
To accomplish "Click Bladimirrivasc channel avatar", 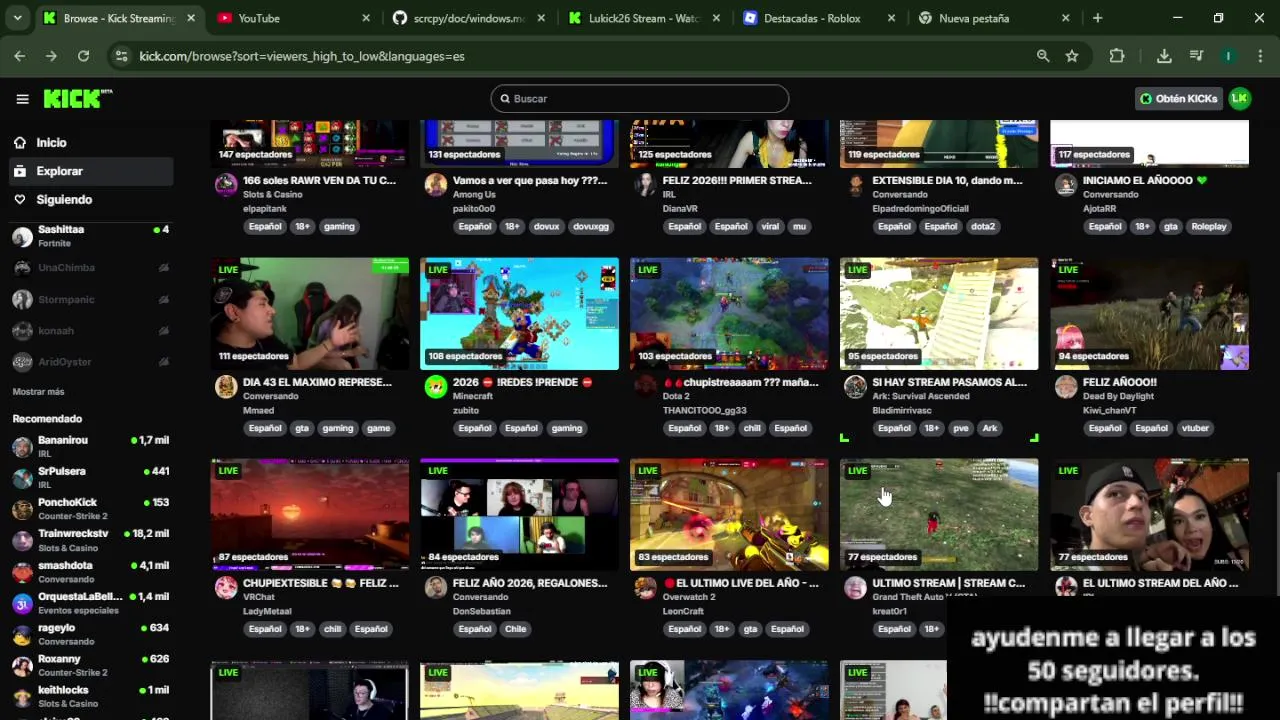I will (x=855, y=387).
